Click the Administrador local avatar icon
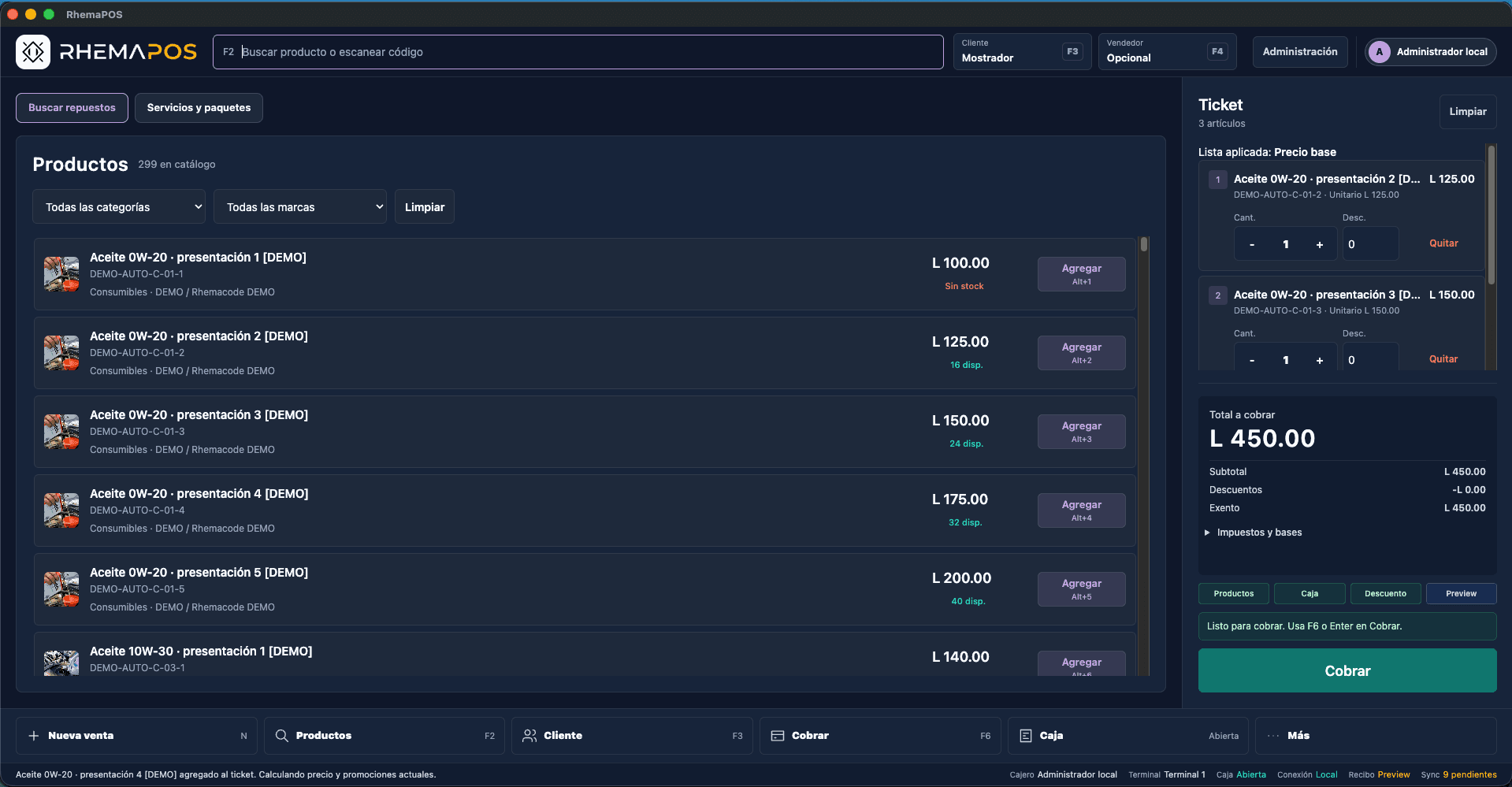This screenshot has width=1512, height=787. pyautogui.click(x=1380, y=52)
